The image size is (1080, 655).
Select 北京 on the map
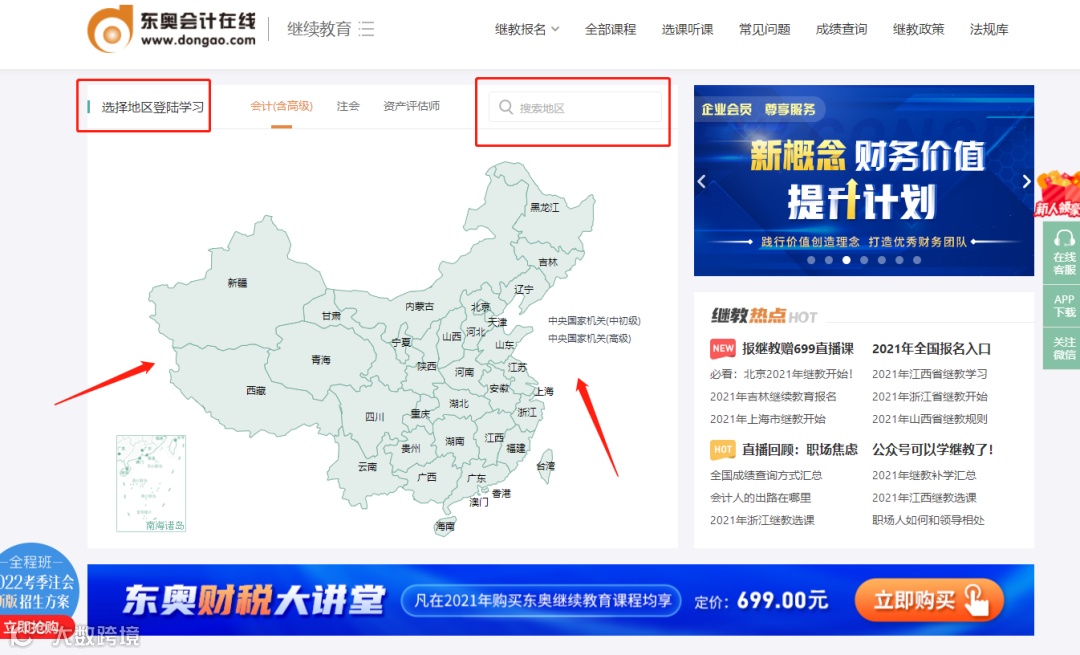pyautogui.click(x=481, y=306)
